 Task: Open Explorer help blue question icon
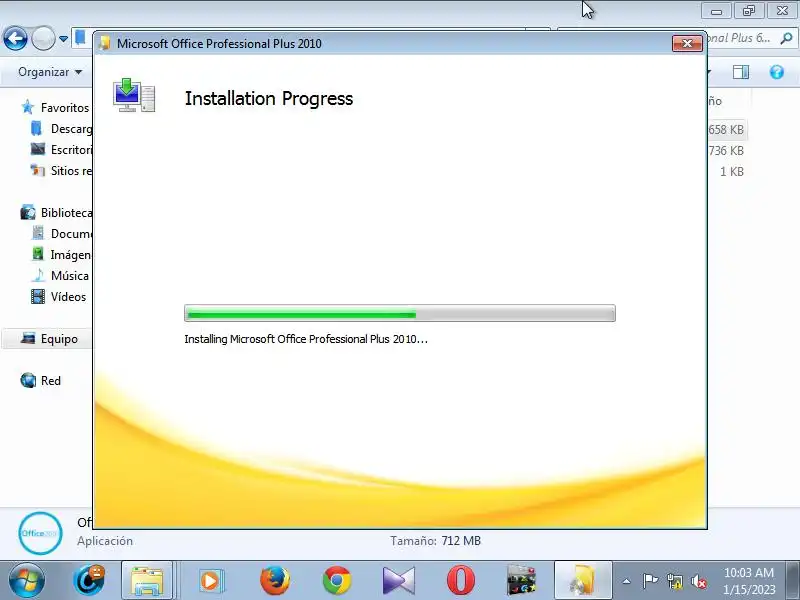[777, 72]
